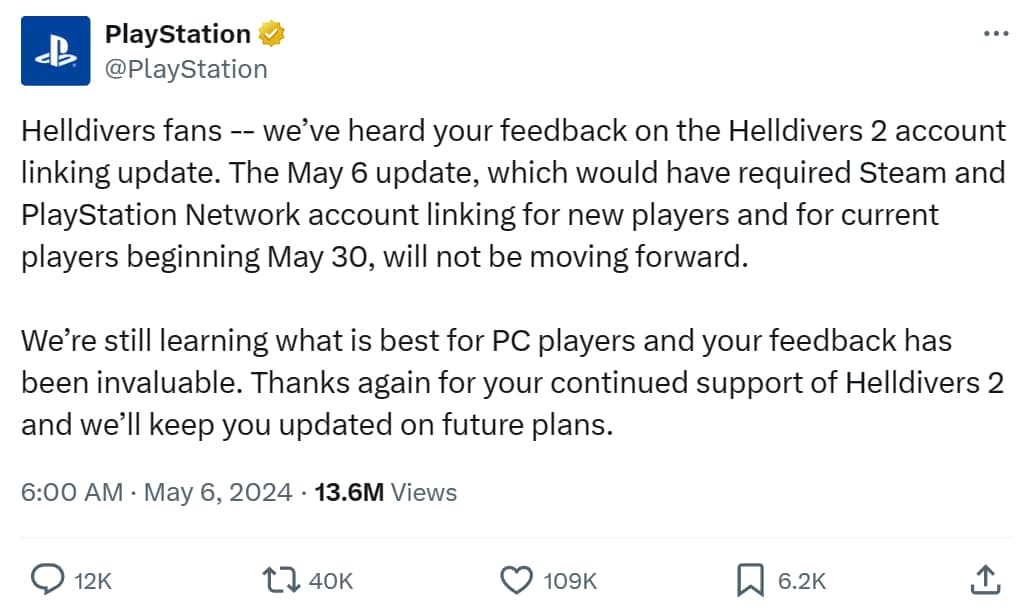Click the 40K repost count
This screenshot has width=1023, height=613.
(x=331, y=580)
